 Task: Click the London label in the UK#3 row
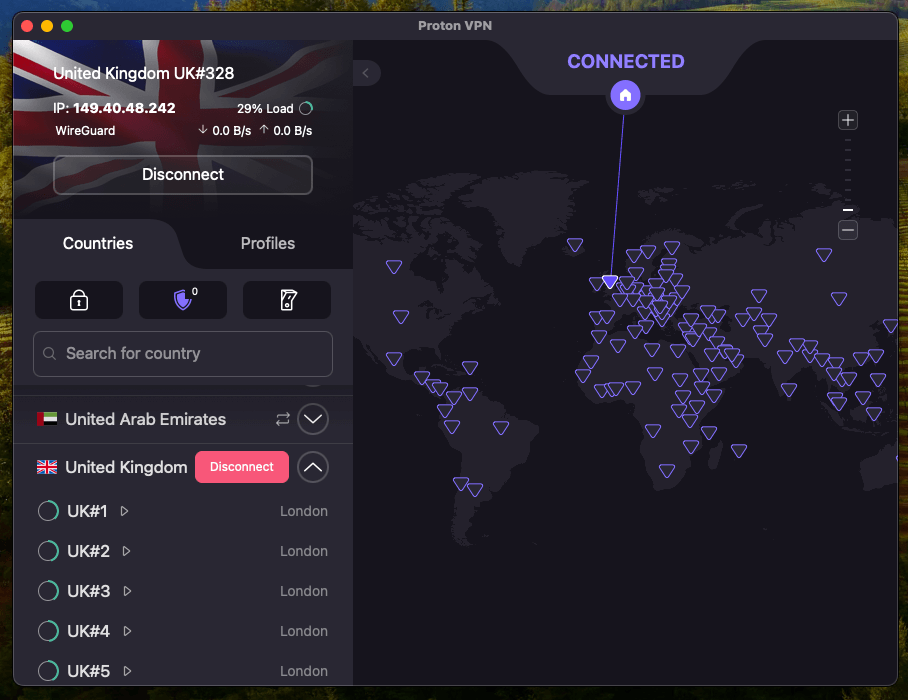pyautogui.click(x=304, y=591)
